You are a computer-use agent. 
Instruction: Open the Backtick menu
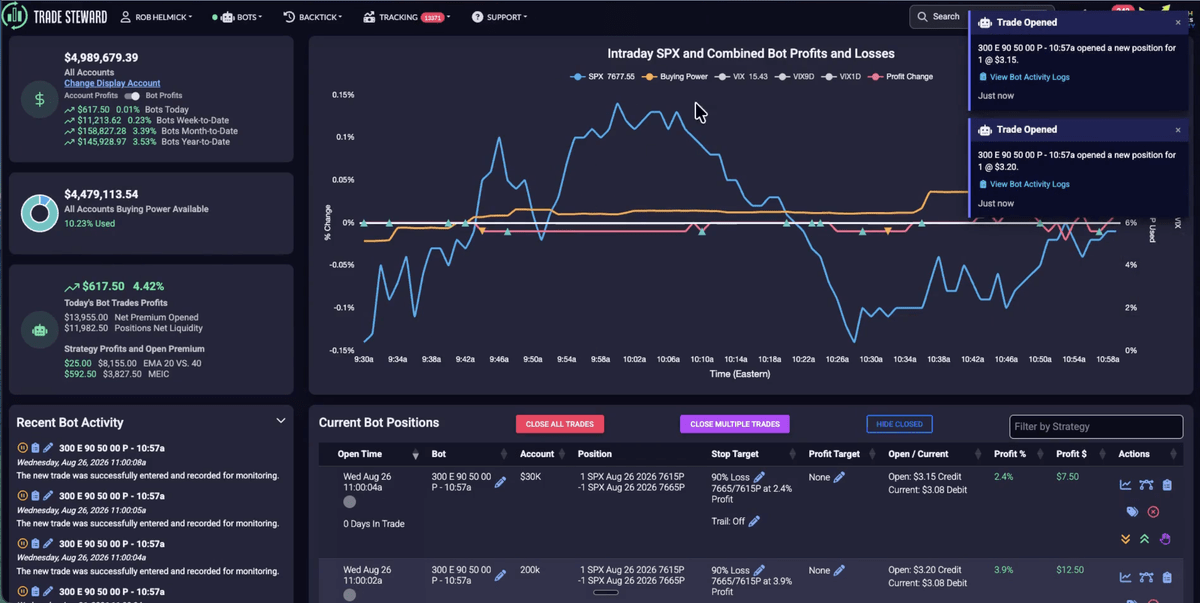(313, 17)
